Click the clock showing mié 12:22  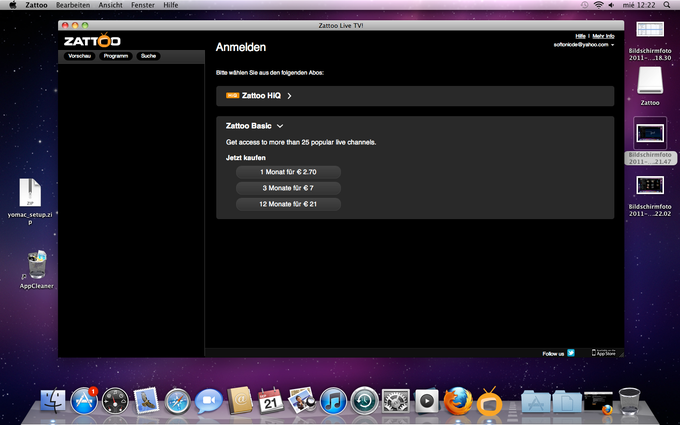click(639, 5)
